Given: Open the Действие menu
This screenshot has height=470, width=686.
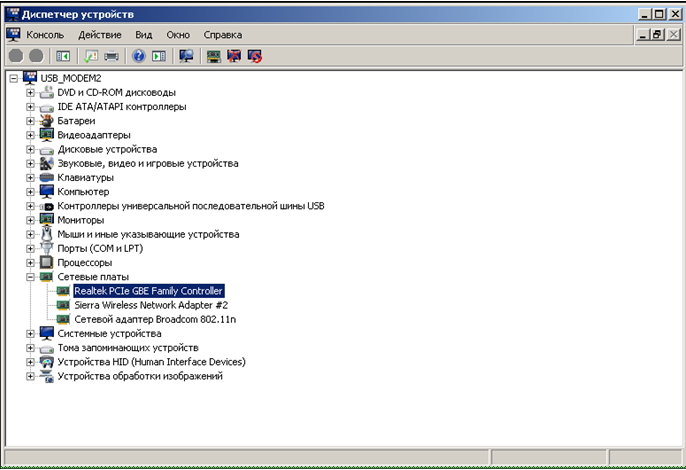Looking at the screenshot, I should 99,35.
